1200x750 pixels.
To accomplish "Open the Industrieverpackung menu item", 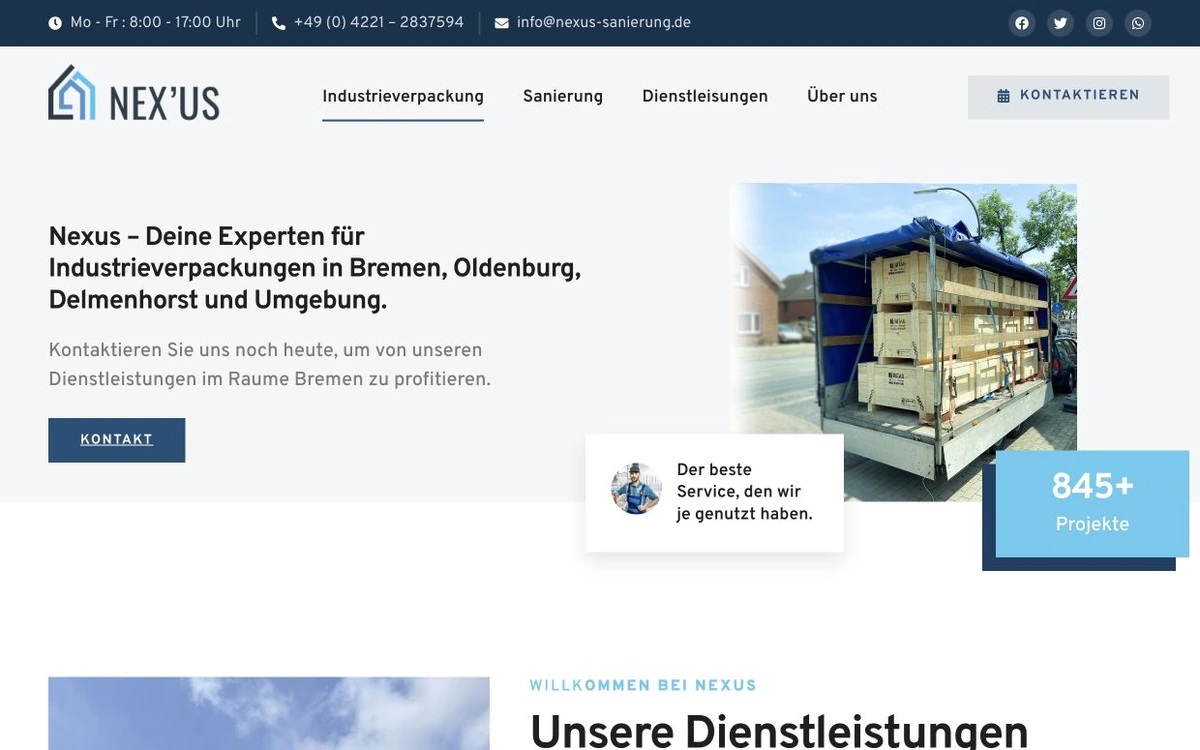I will tap(403, 96).
